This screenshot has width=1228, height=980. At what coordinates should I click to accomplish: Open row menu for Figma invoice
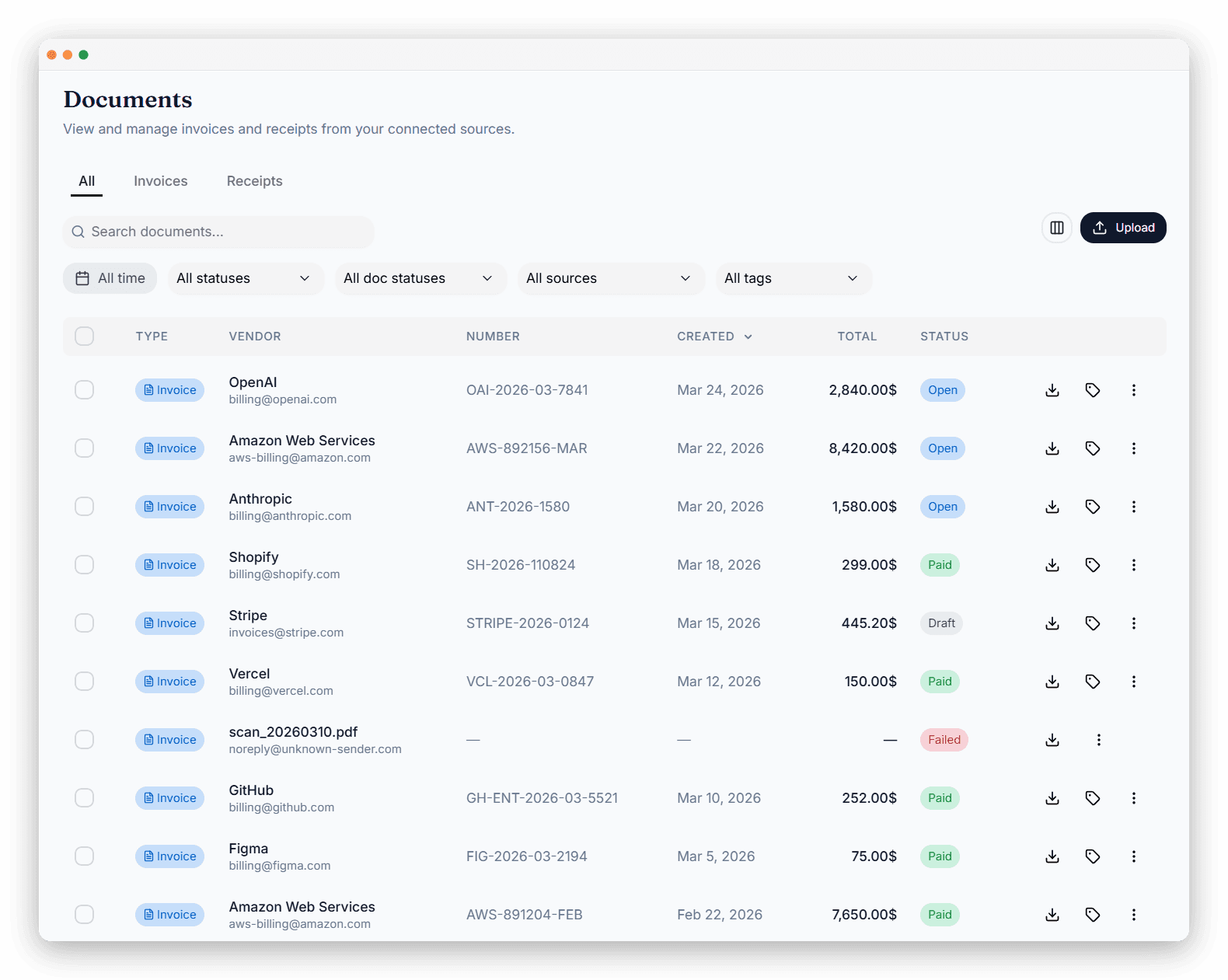(x=1134, y=856)
